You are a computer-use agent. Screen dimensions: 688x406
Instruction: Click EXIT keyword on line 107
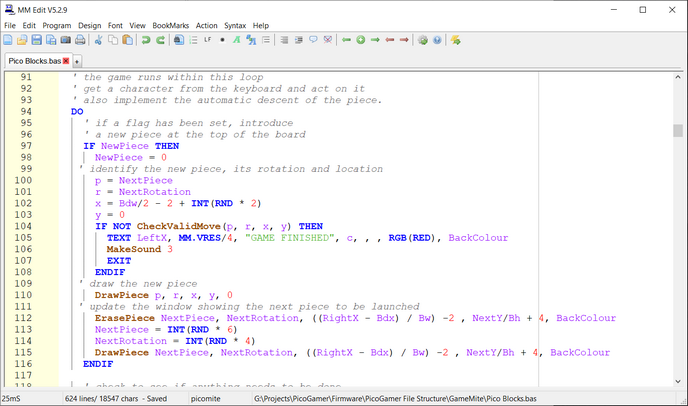pyautogui.click(x=119, y=260)
